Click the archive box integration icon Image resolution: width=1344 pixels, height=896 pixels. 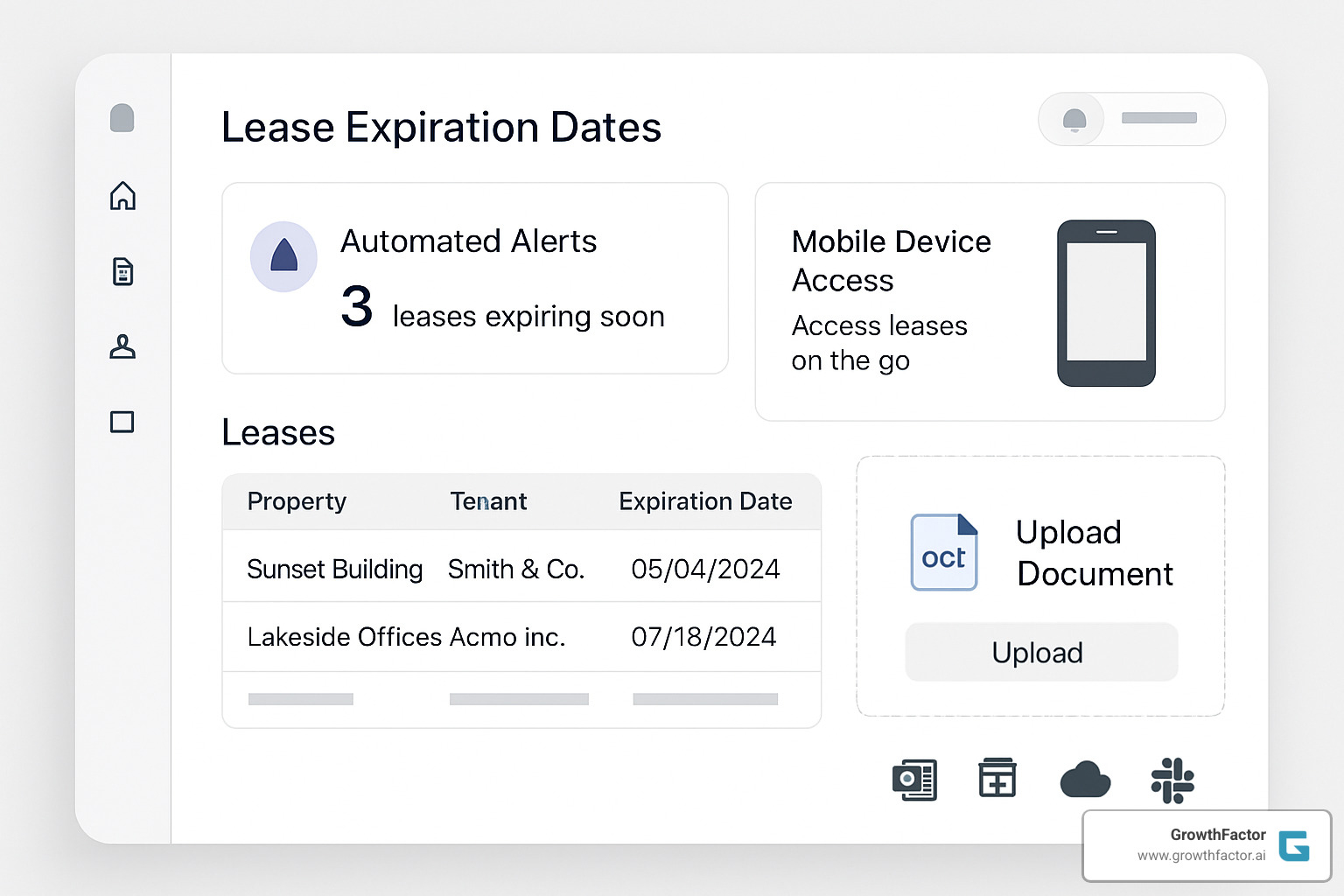pos(997,780)
